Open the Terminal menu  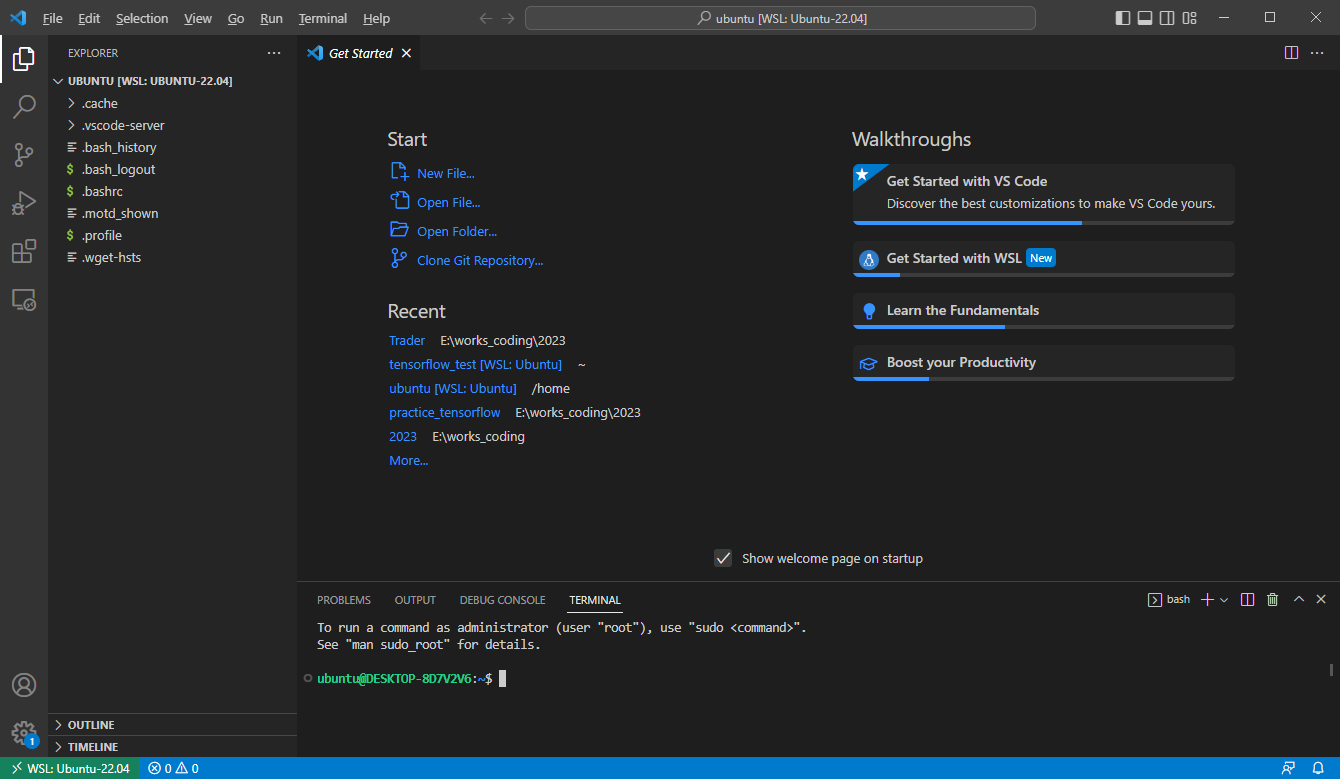pyautogui.click(x=323, y=18)
